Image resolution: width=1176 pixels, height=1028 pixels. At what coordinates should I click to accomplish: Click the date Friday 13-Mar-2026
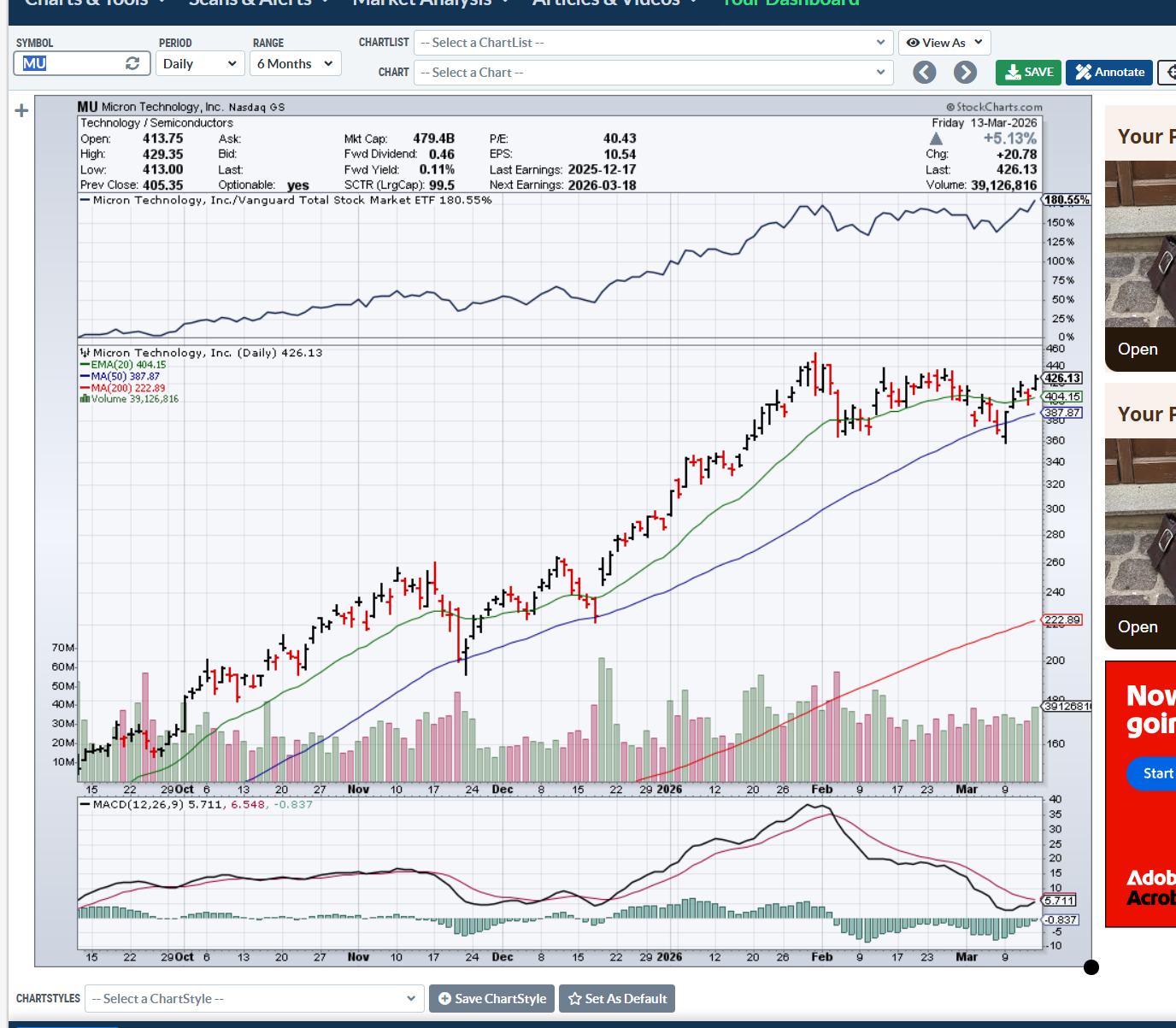coord(984,123)
